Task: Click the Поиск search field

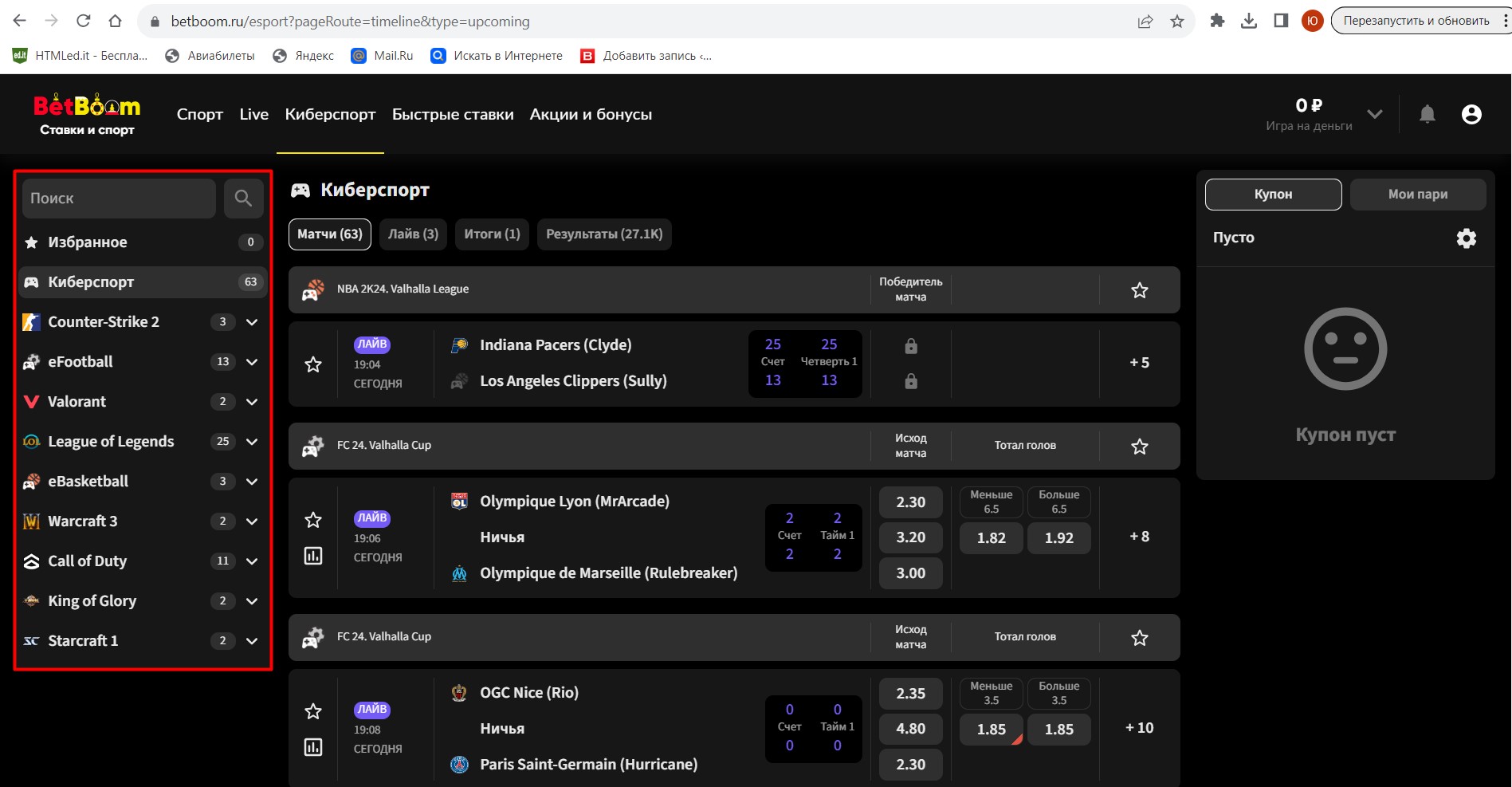Action: tap(120, 199)
